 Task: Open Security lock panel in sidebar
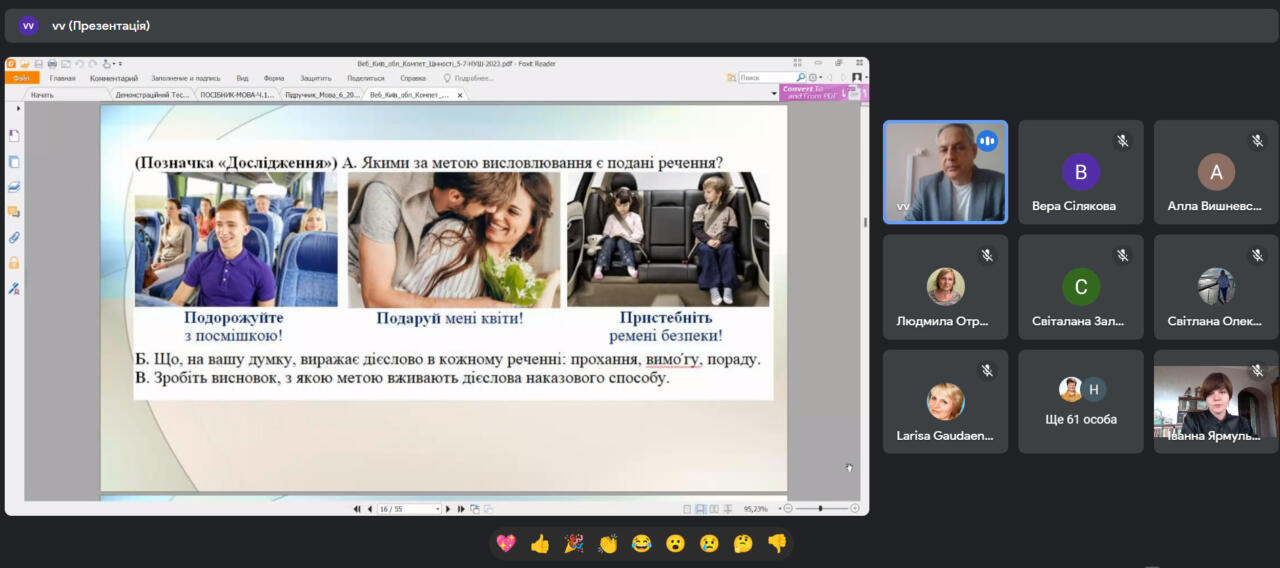14,263
